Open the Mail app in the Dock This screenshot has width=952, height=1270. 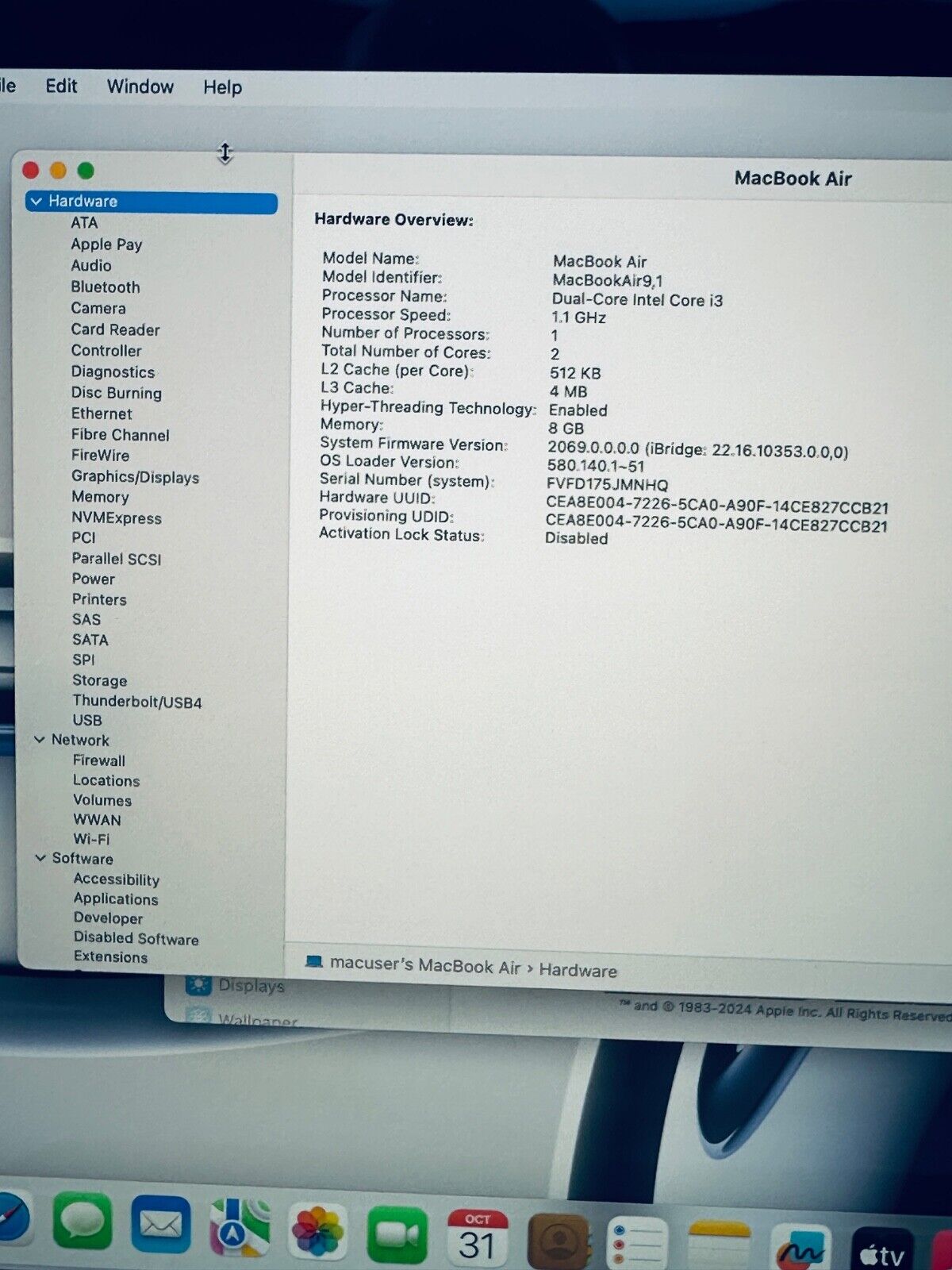[160, 1225]
